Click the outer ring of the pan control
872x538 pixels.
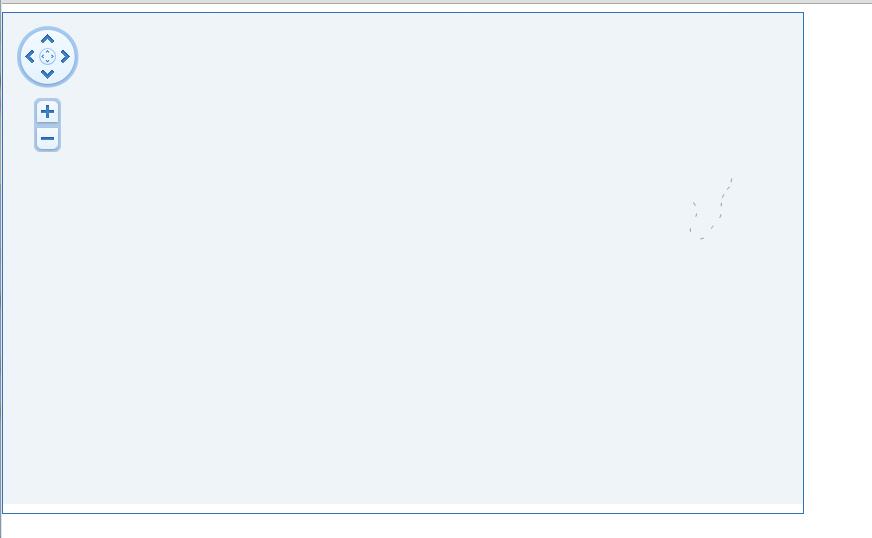pyautogui.click(x=19, y=56)
